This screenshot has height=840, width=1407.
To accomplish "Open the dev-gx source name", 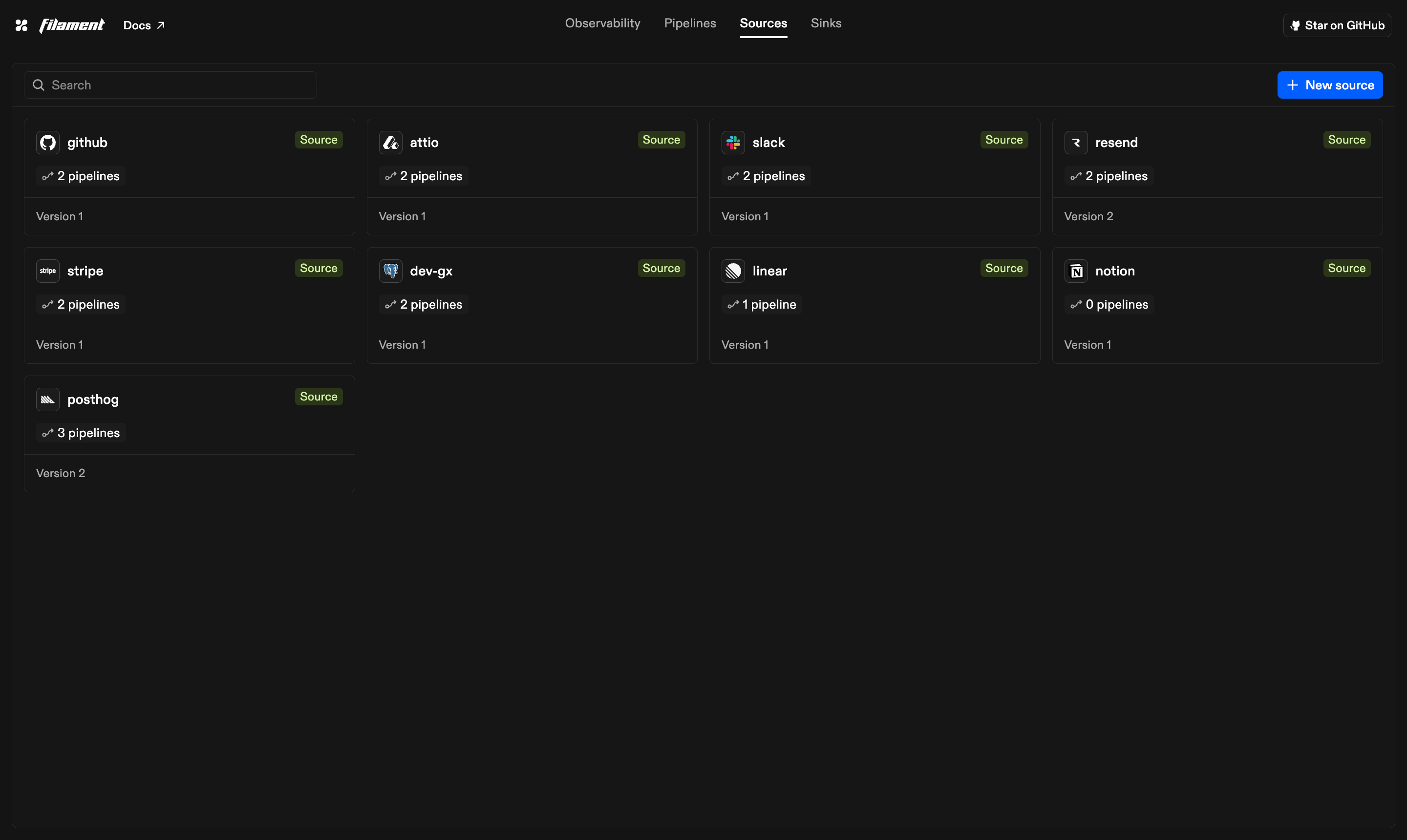I will coord(431,271).
